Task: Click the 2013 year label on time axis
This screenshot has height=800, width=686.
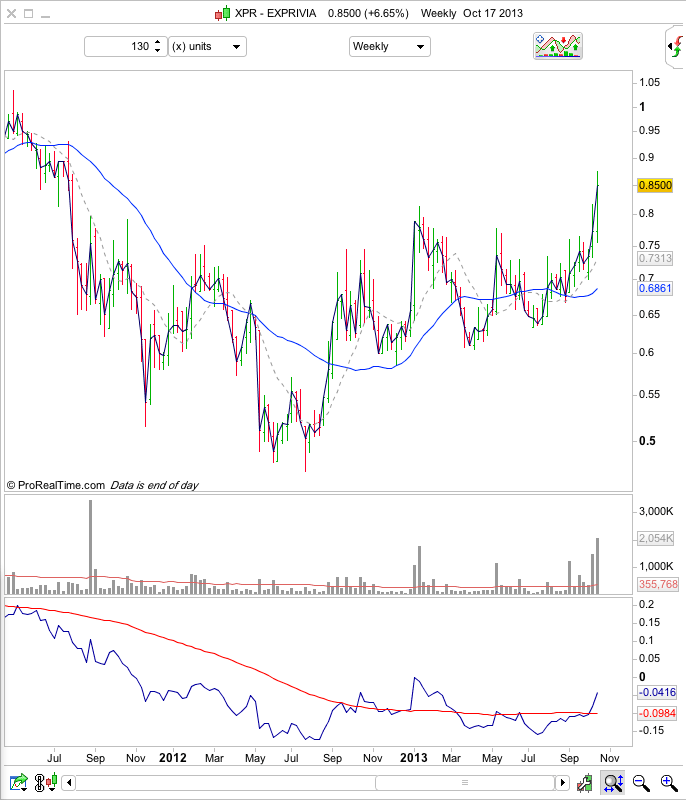Action: click(414, 758)
